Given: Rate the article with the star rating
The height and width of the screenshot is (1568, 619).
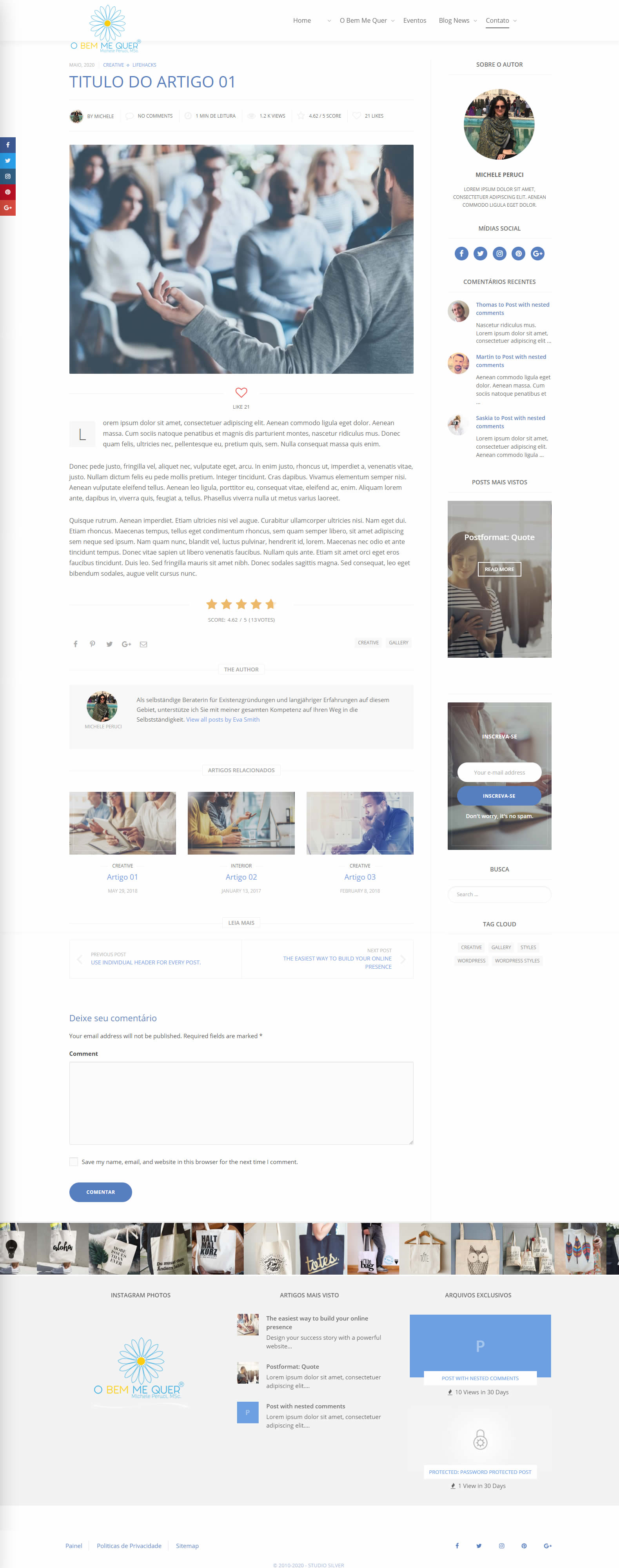Looking at the screenshot, I should coord(241,604).
